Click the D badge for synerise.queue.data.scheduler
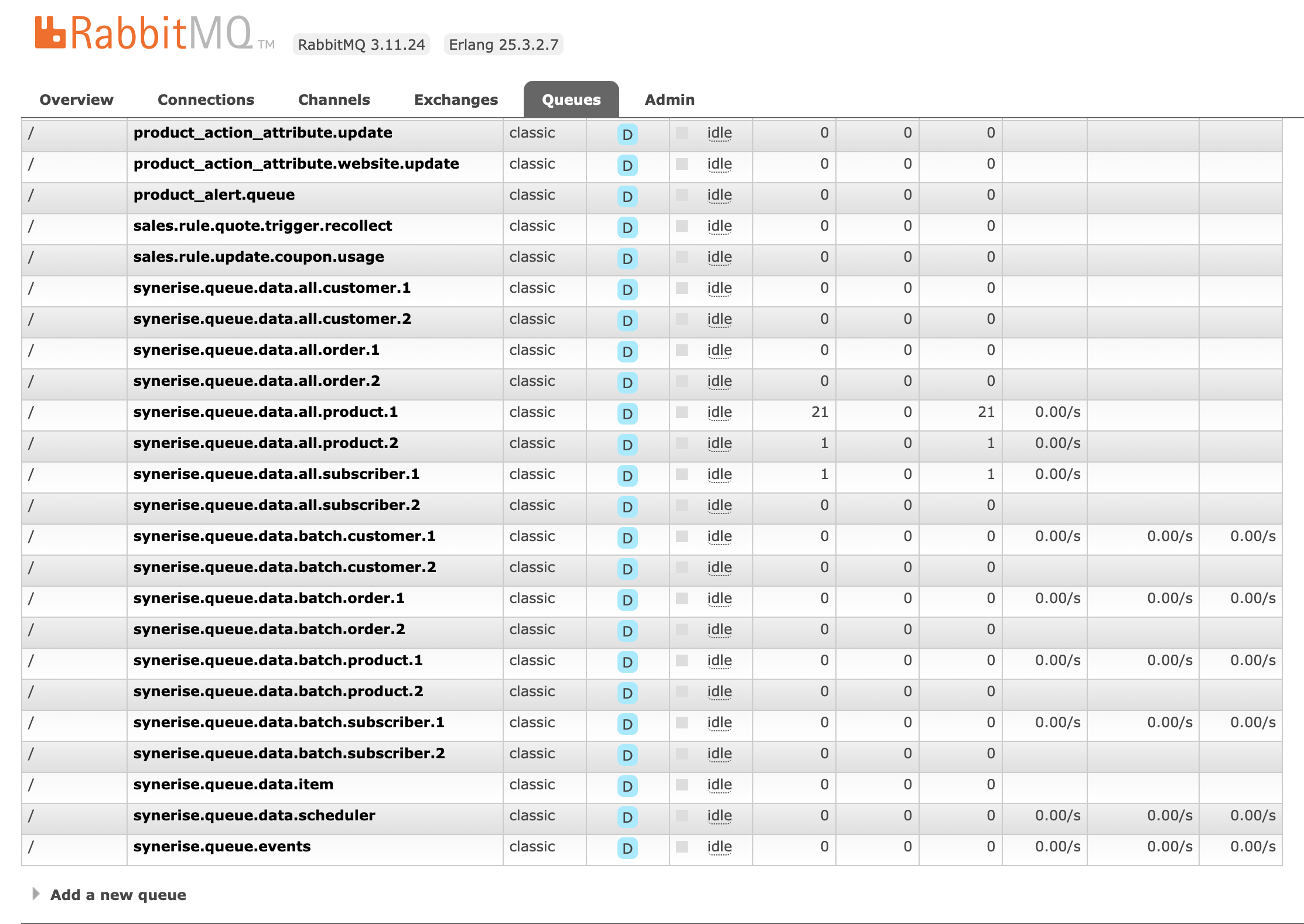The height and width of the screenshot is (924, 1304). (x=627, y=817)
